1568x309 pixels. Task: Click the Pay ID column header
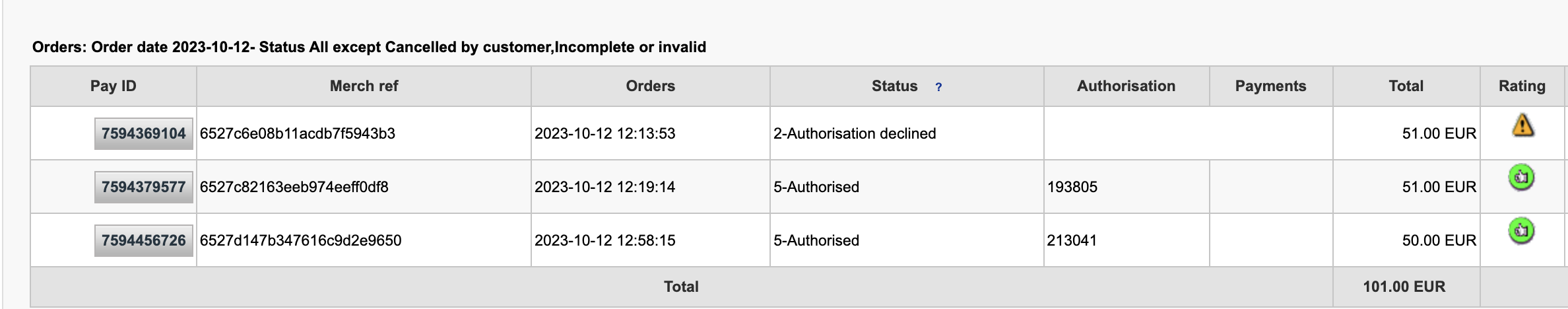pyautogui.click(x=114, y=86)
